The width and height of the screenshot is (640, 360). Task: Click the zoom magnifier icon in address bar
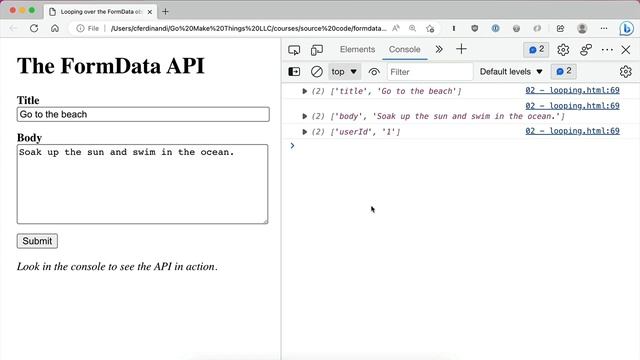(413, 28)
